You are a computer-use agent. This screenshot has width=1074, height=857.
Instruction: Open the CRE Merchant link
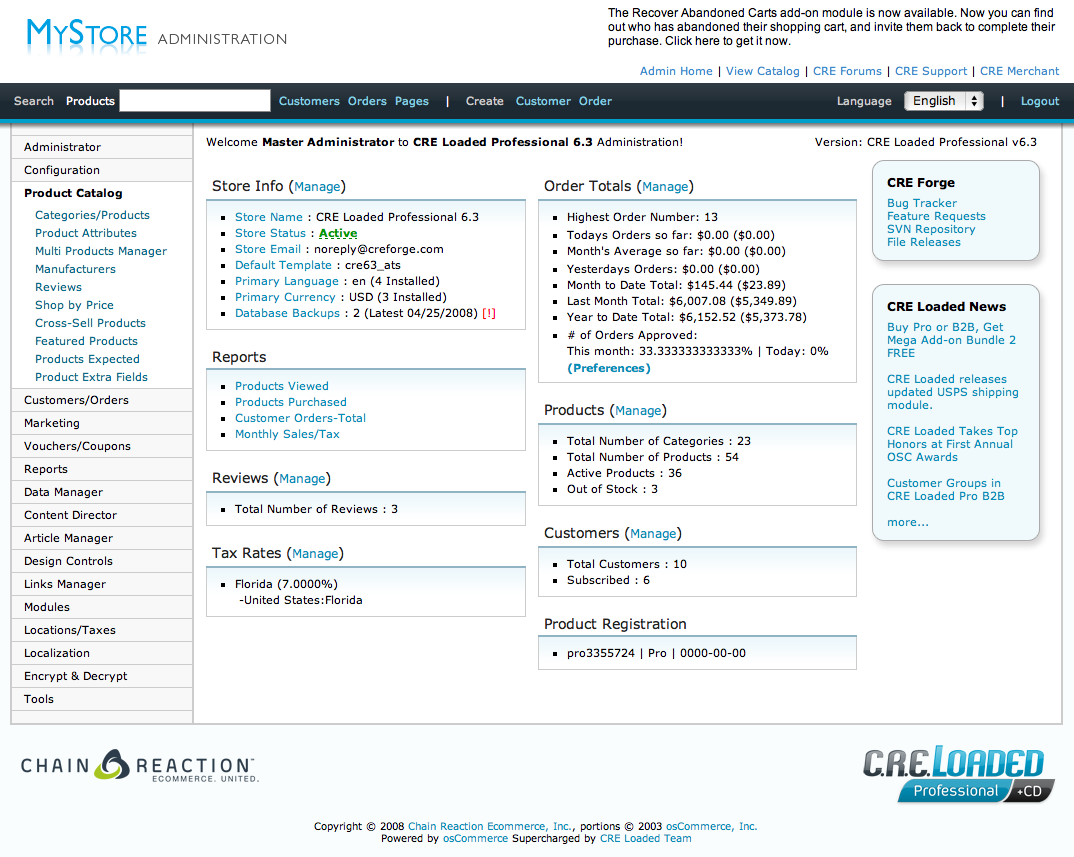(1019, 71)
